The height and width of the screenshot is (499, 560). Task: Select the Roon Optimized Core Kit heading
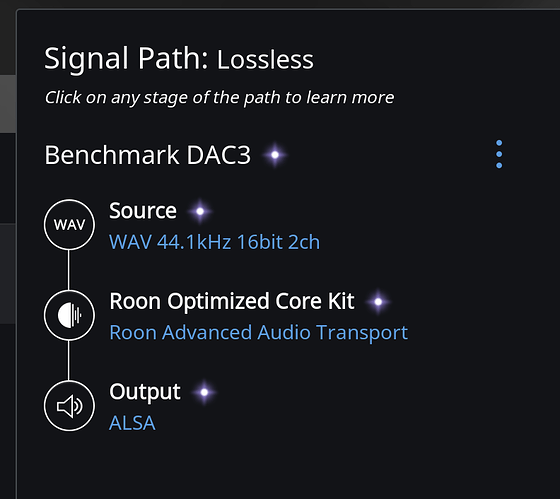[x=232, y=301]
